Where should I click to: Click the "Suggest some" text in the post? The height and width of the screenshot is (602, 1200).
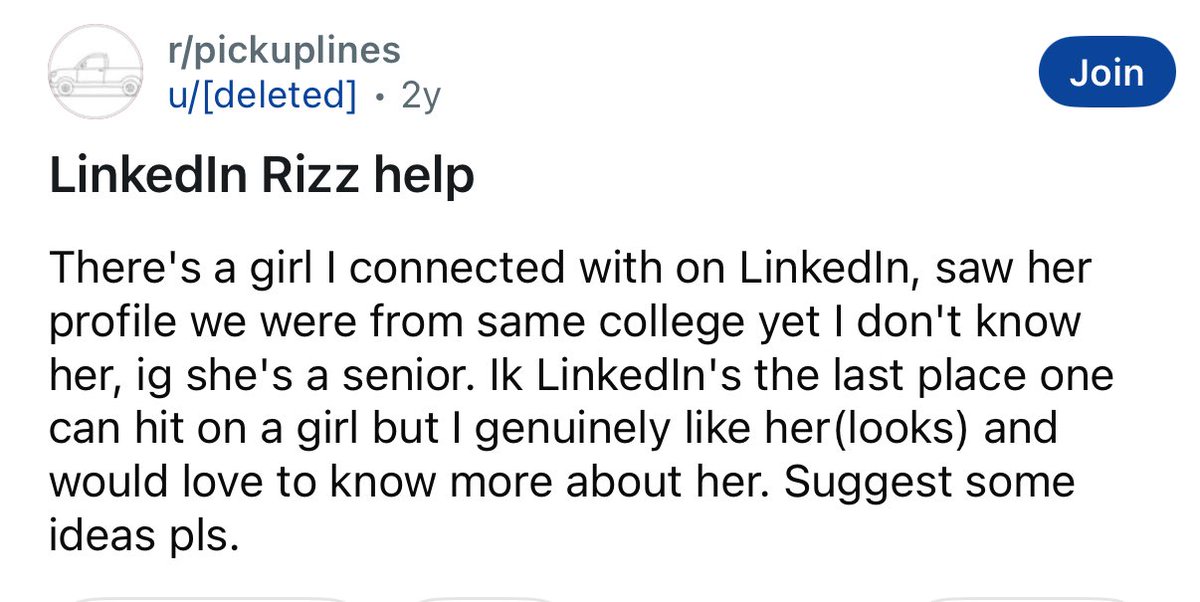tap(929, 482)
